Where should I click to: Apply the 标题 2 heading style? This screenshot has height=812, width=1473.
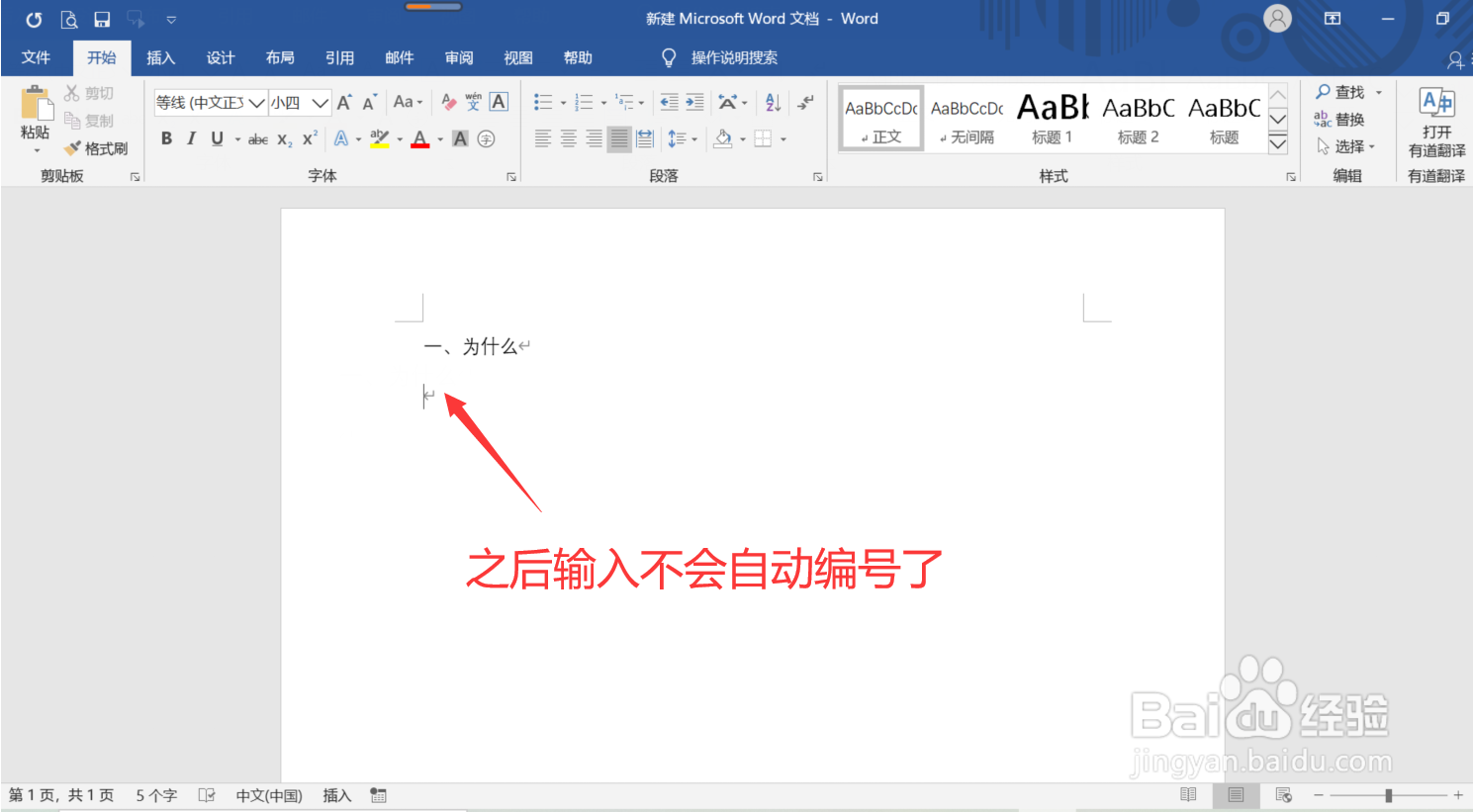(x=1139, y=119)
